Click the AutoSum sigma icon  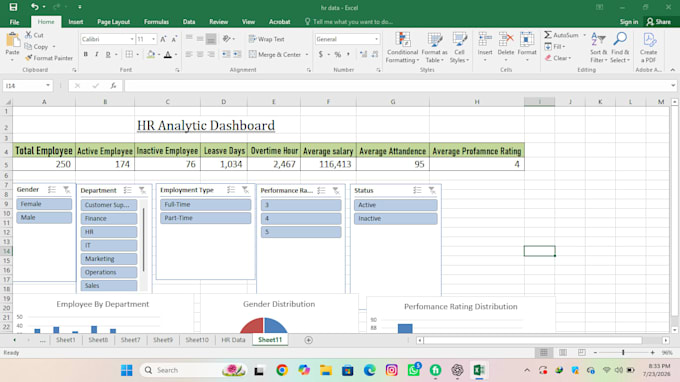[x=548, y=35]
